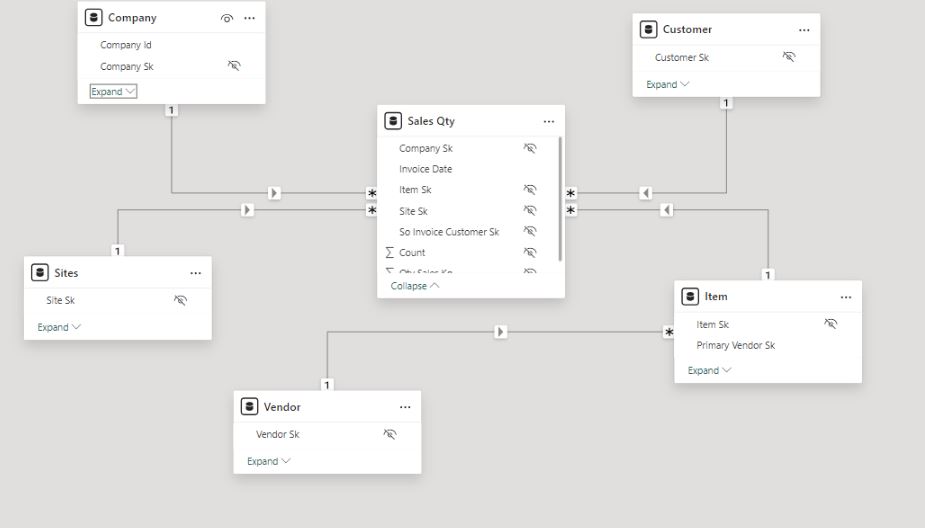Click the Company to Sales Qty filter arrow

point(274,193)
